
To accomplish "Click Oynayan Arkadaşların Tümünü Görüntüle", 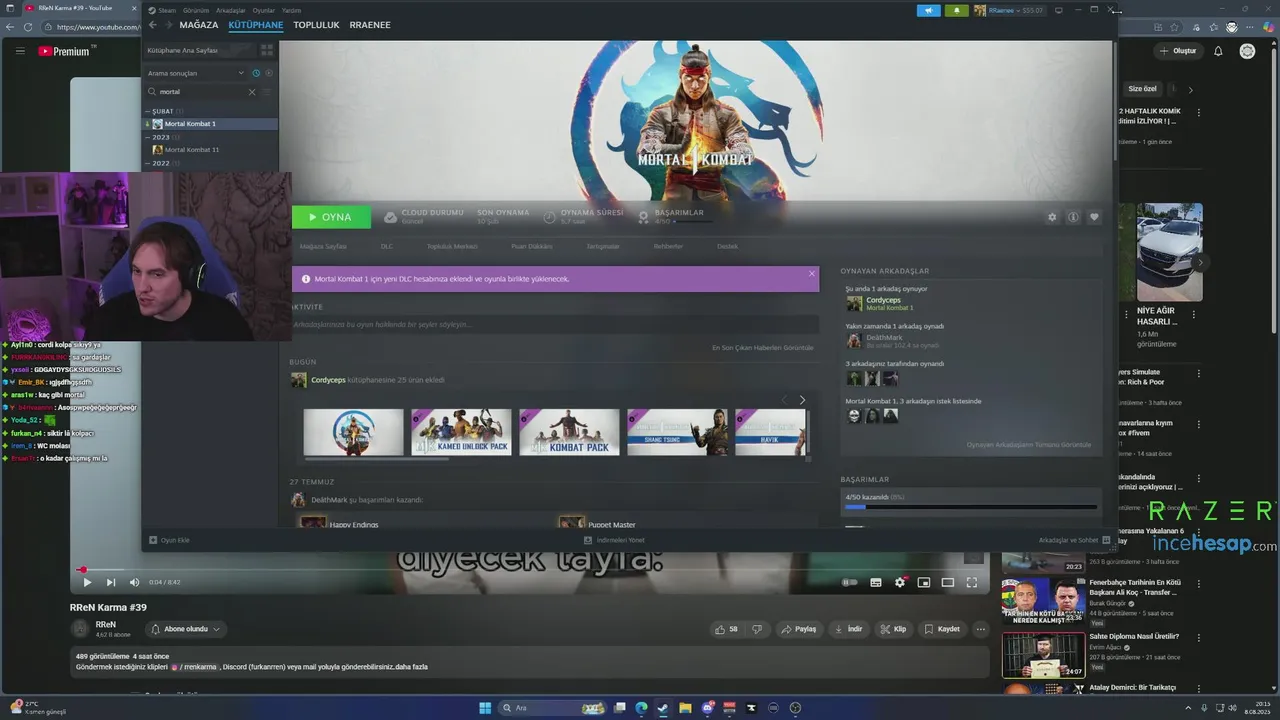I will [x=1029, y=445].
